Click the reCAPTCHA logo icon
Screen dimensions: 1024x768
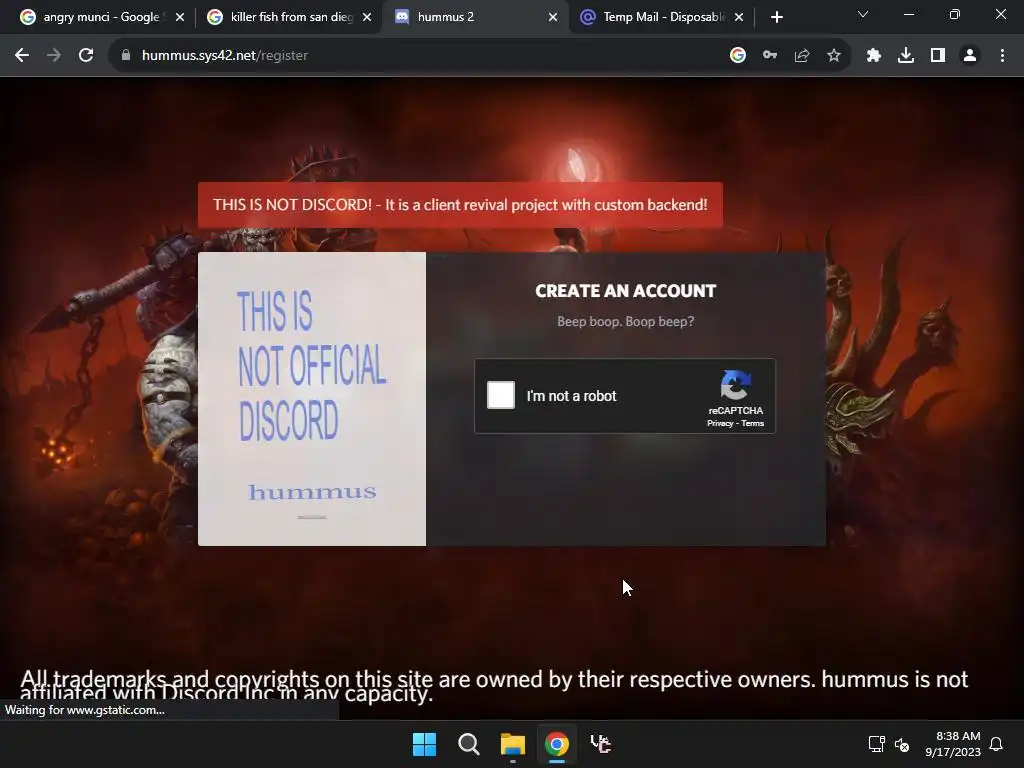click(735, 385)
